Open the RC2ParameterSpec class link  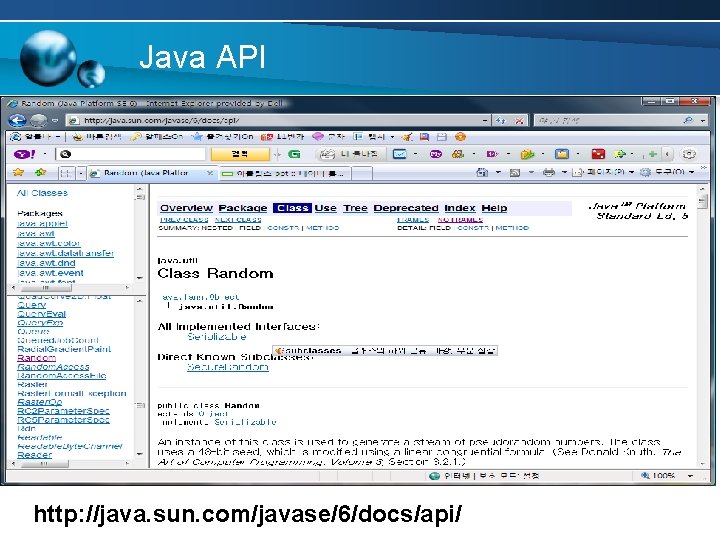(x=63, y=411)
